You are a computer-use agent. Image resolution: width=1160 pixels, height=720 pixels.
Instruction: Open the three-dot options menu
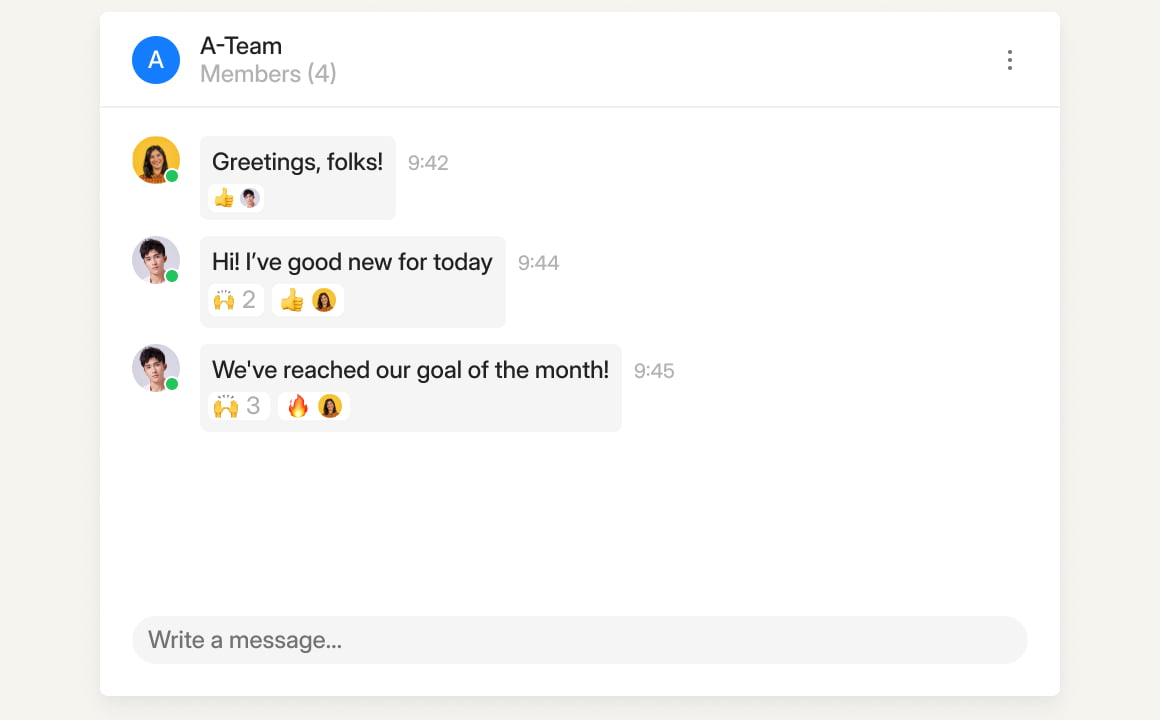click(x=1009, y=60)
